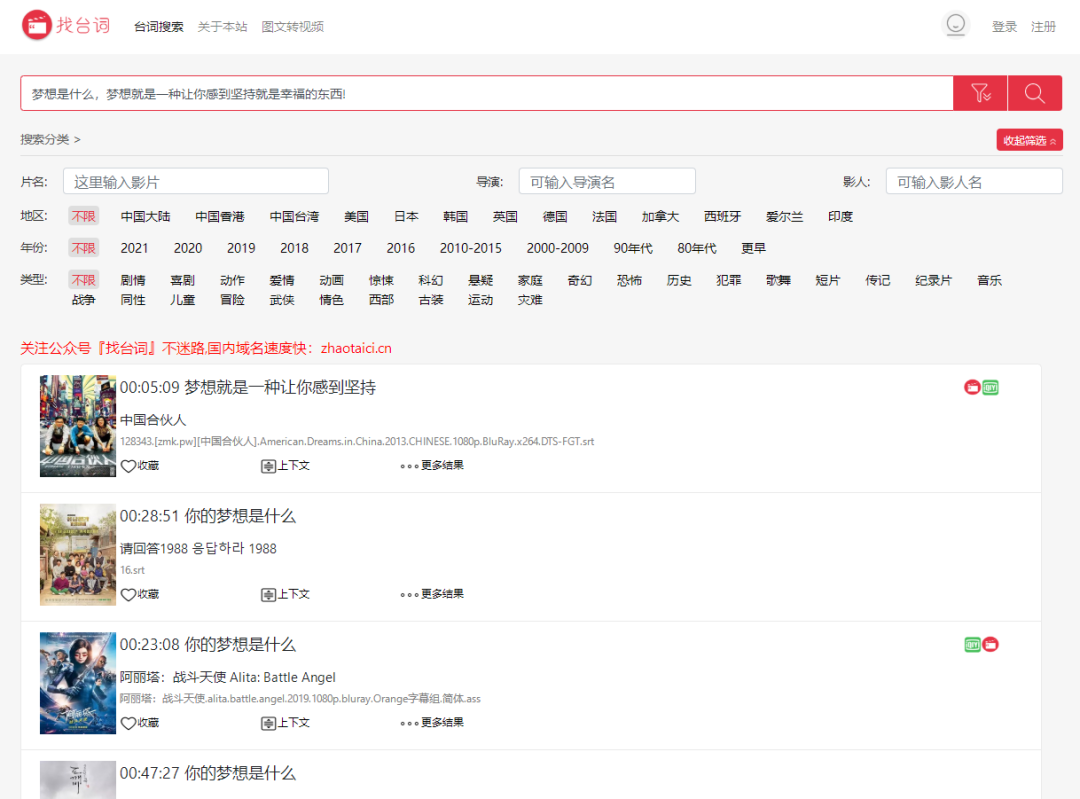Open more results for 请回答1988
Image resolution: width=1080 pixels, height=799 pixels.
tap(432, 594)
